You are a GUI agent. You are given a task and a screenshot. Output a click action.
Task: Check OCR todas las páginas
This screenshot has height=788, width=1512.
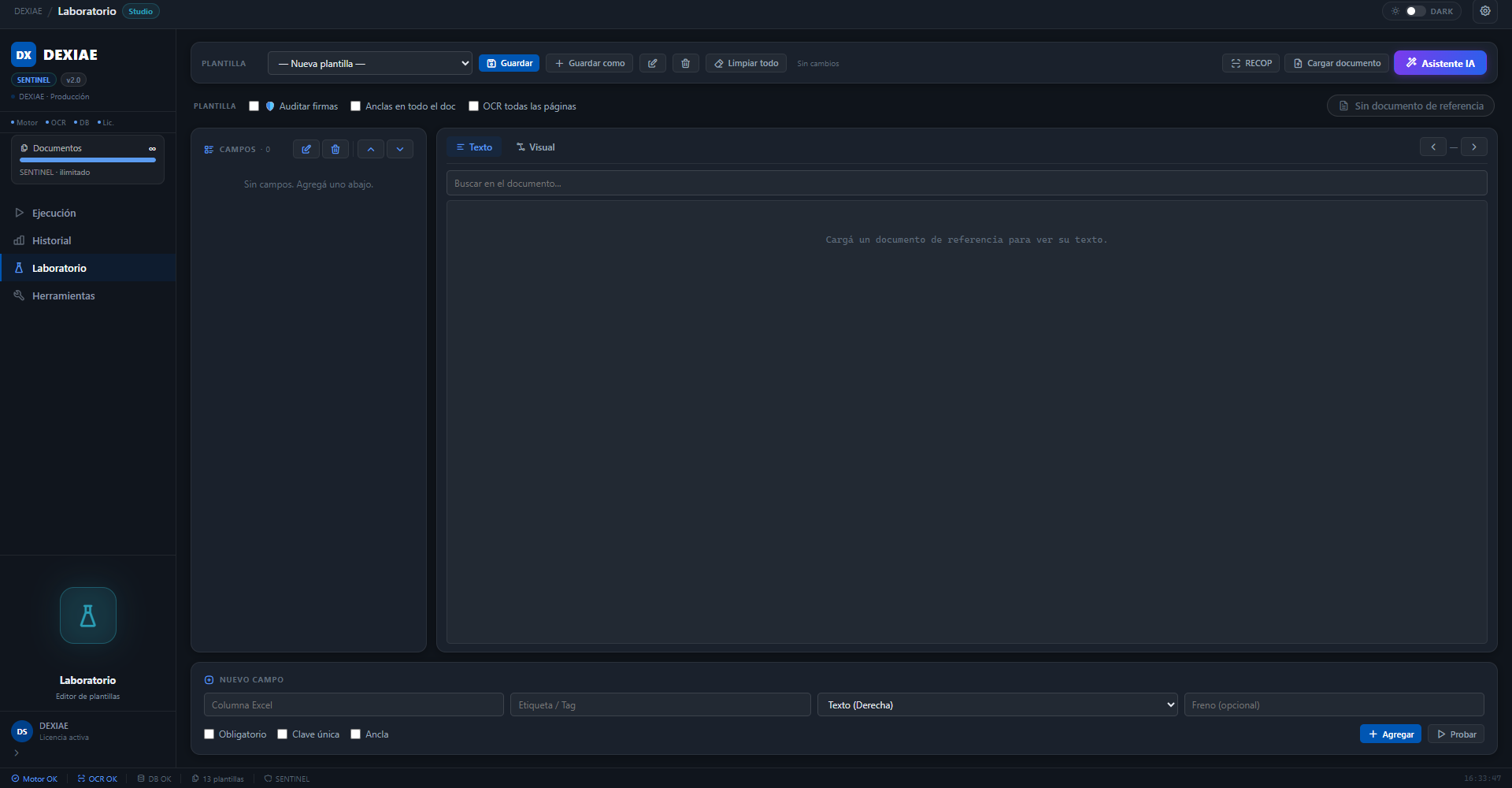click(x=473, y=106)
